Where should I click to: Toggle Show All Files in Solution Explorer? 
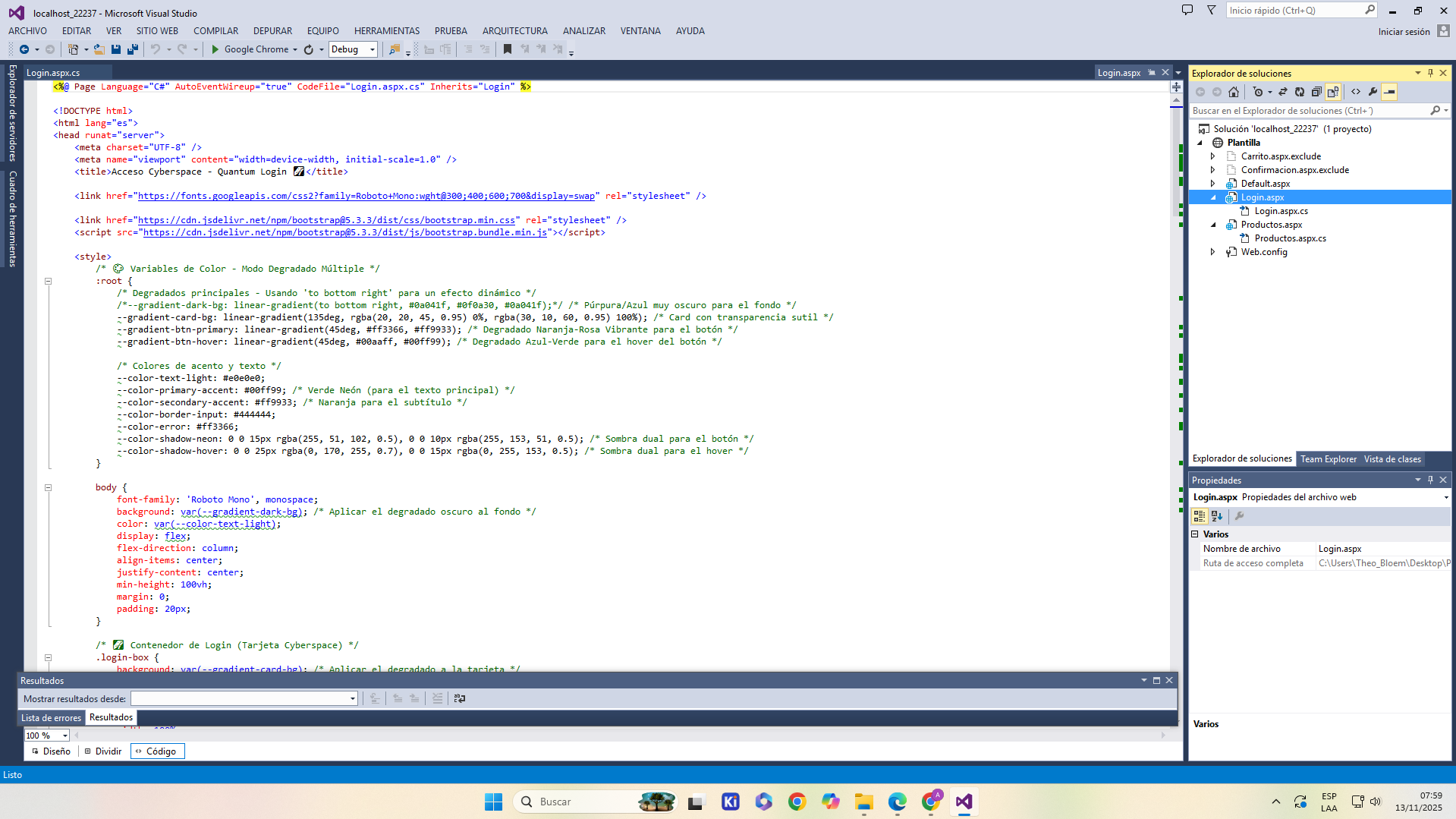(x=1333, y=92)
